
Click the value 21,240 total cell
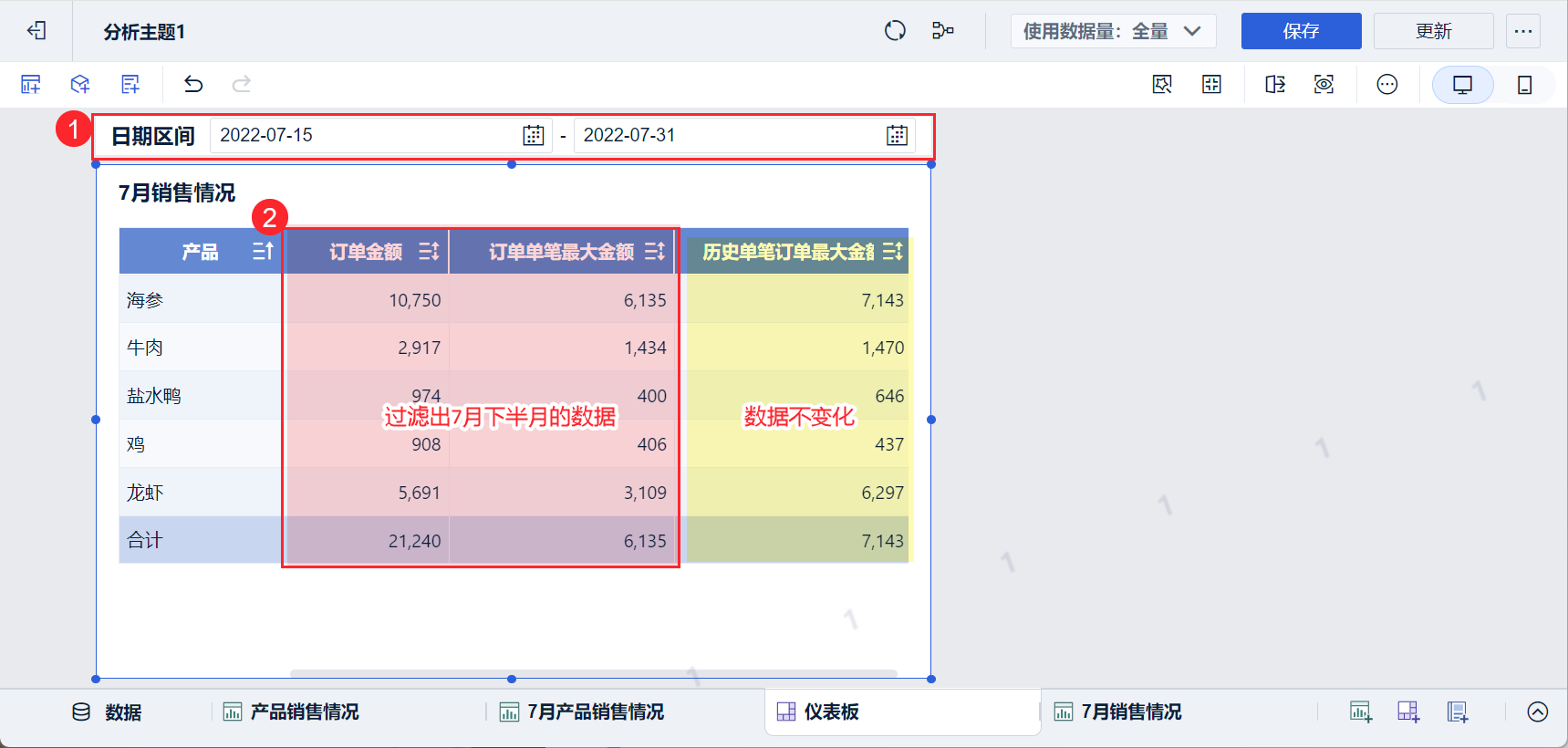pyautogui.click(x=366, y=540)
